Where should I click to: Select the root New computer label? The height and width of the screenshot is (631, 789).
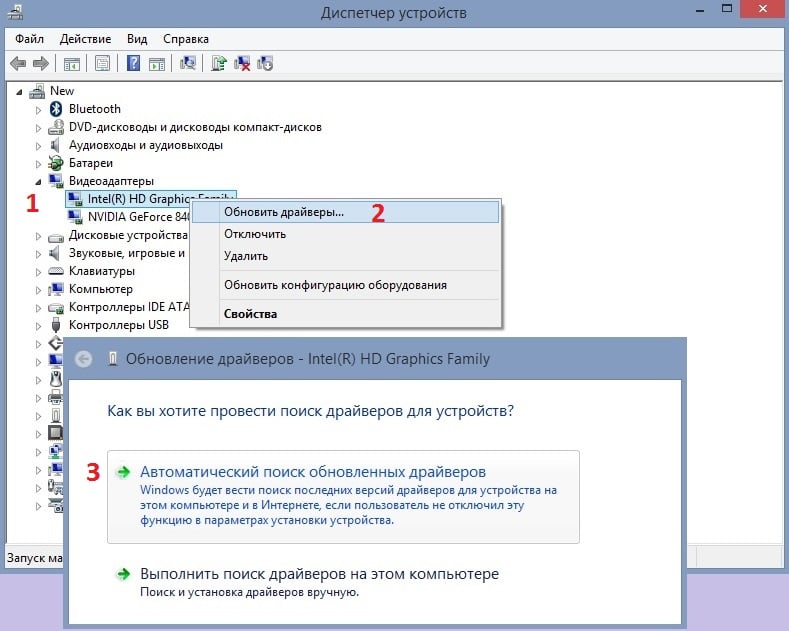coord(62,91)
